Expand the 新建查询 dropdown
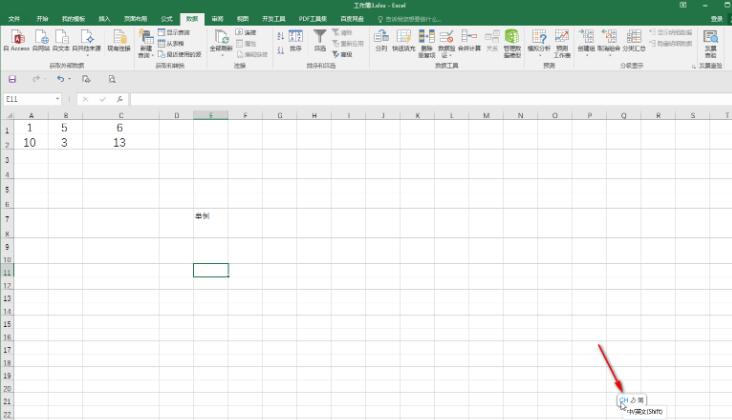The height and width of the screenshot is (420, 732). (x=152, y=56)
